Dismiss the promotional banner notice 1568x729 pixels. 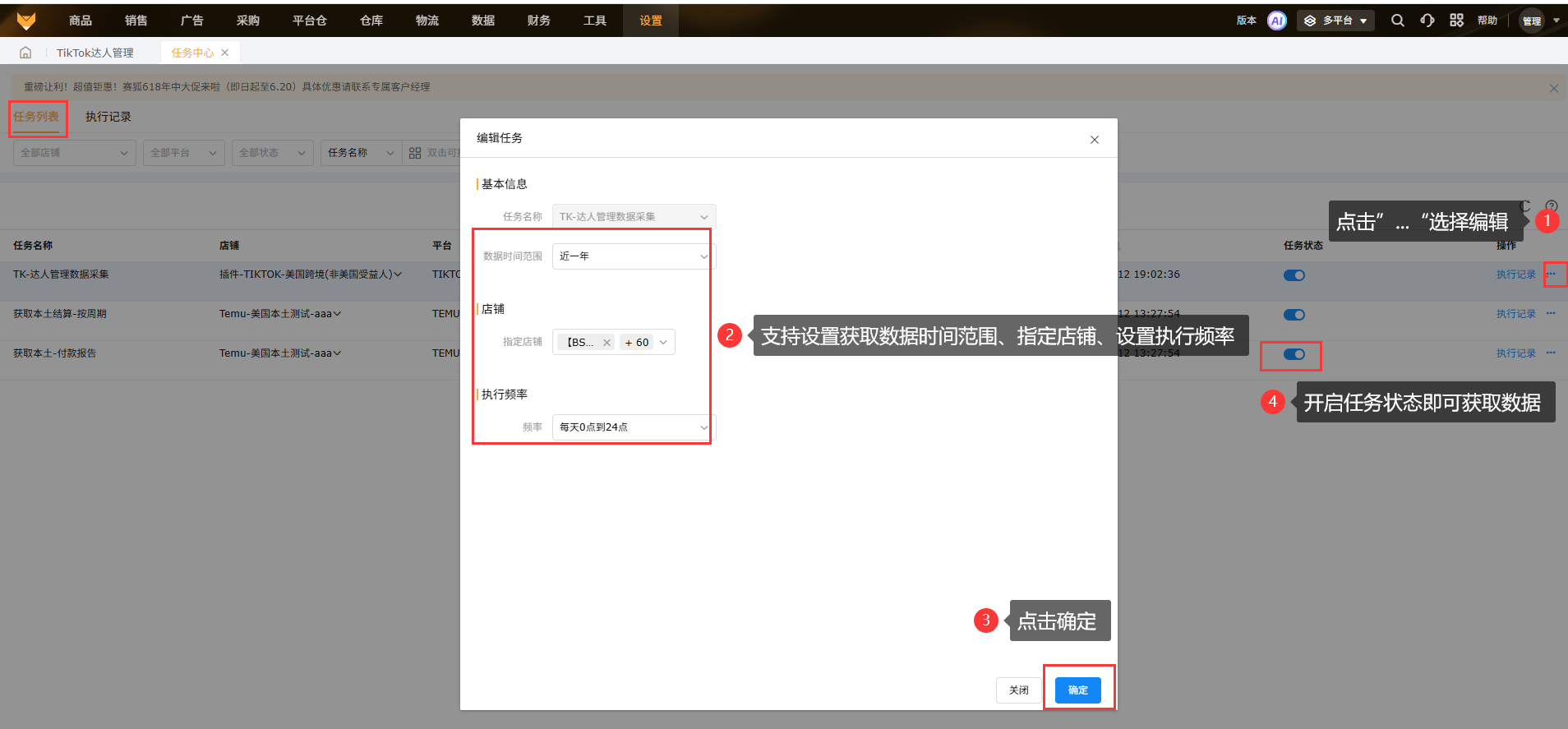pos(1553,88)
